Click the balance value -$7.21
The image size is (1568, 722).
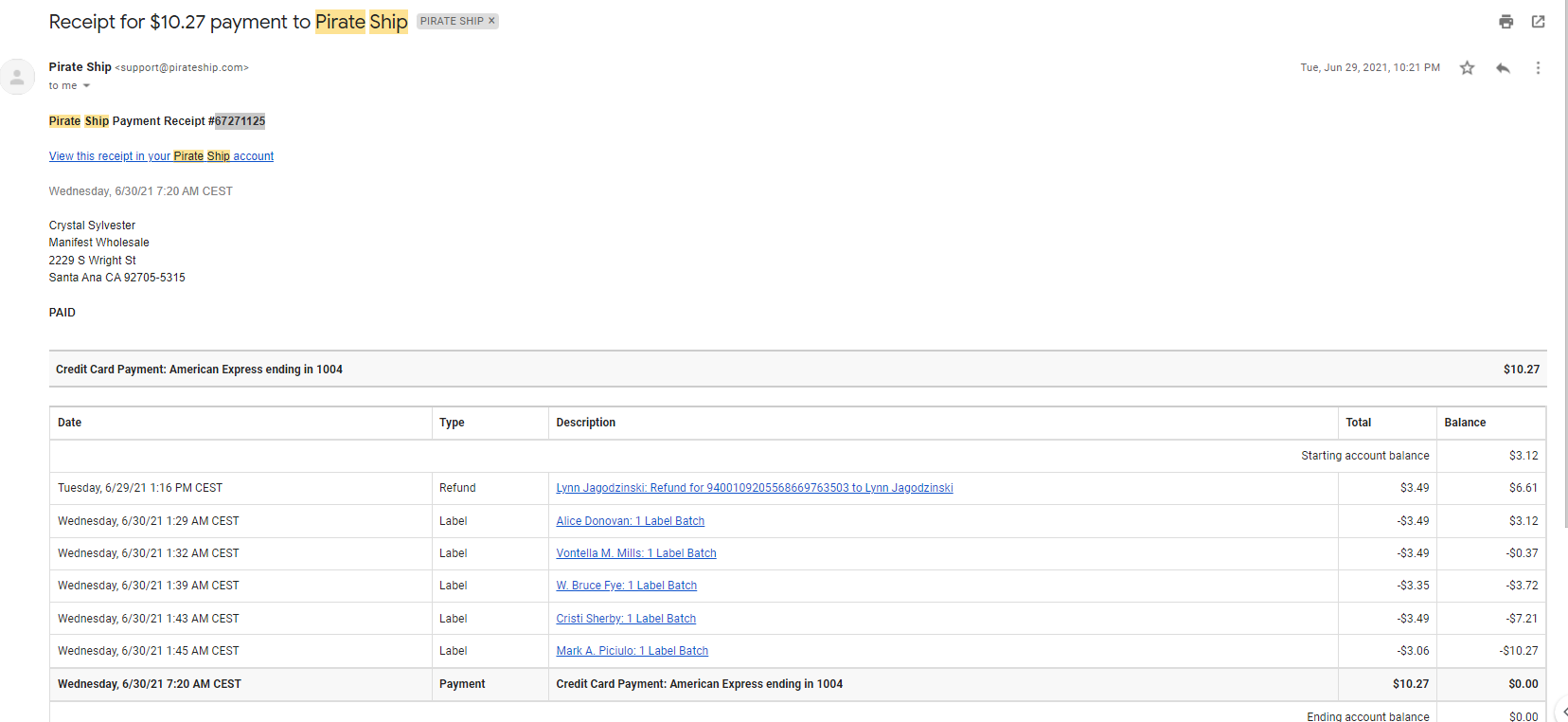click(x=1522, y=619)
